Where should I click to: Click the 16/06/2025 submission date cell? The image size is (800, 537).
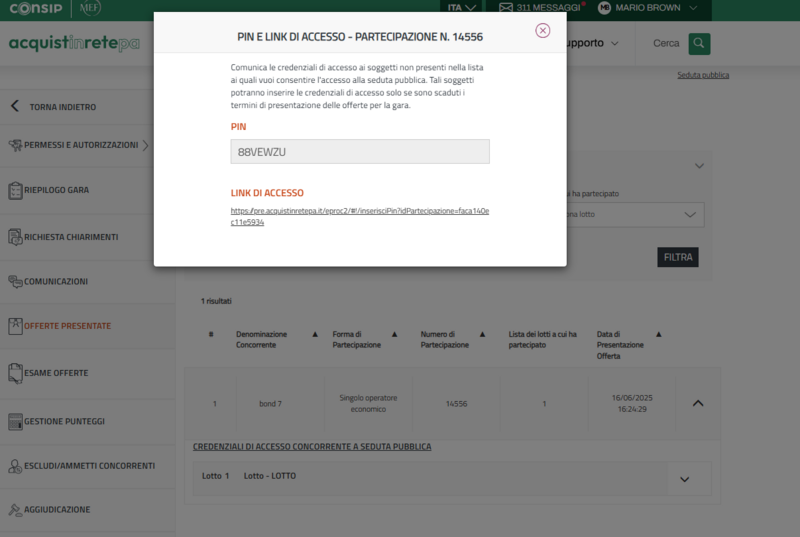coord(632,403)
